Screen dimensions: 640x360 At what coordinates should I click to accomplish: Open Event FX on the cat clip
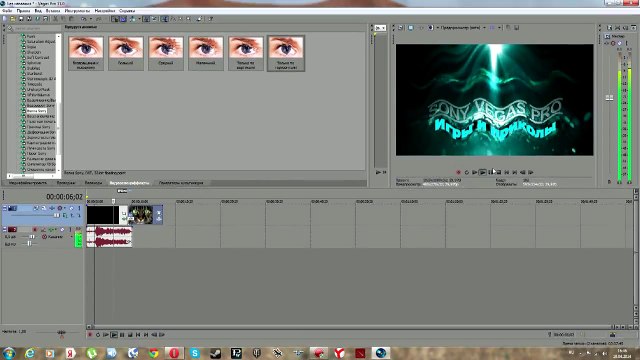[159, 219]
